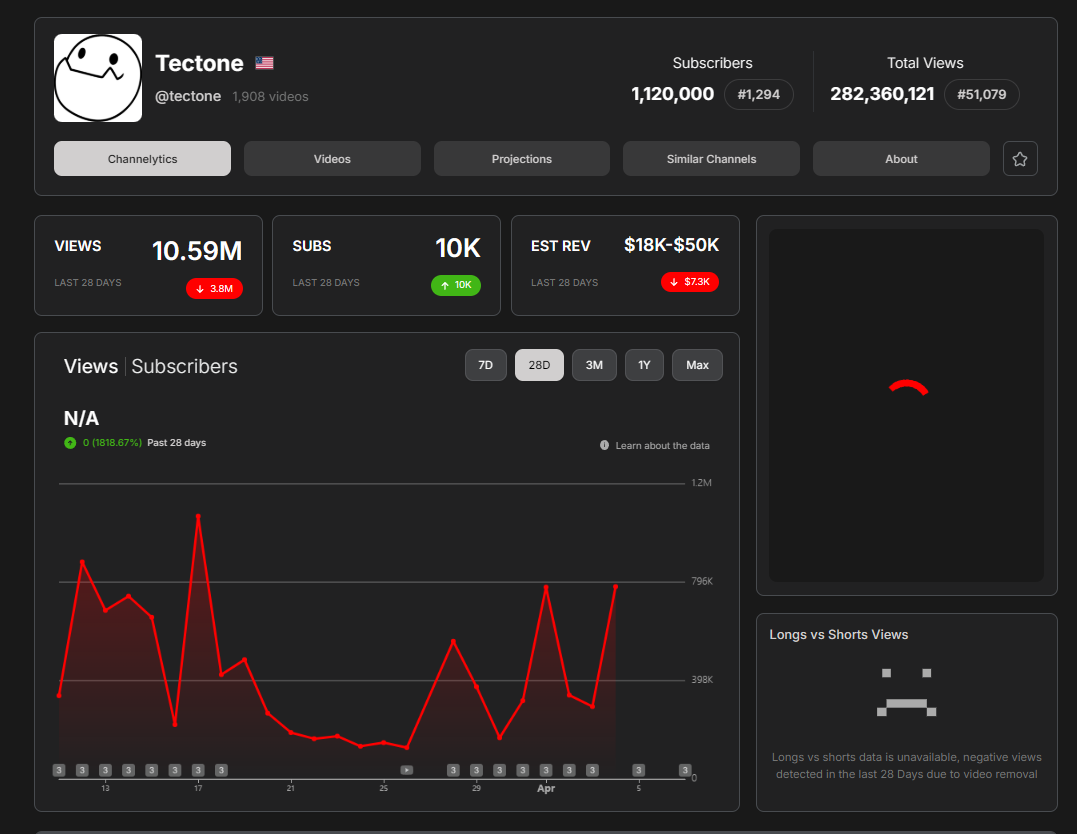Open the About tab

pos(901,159)
